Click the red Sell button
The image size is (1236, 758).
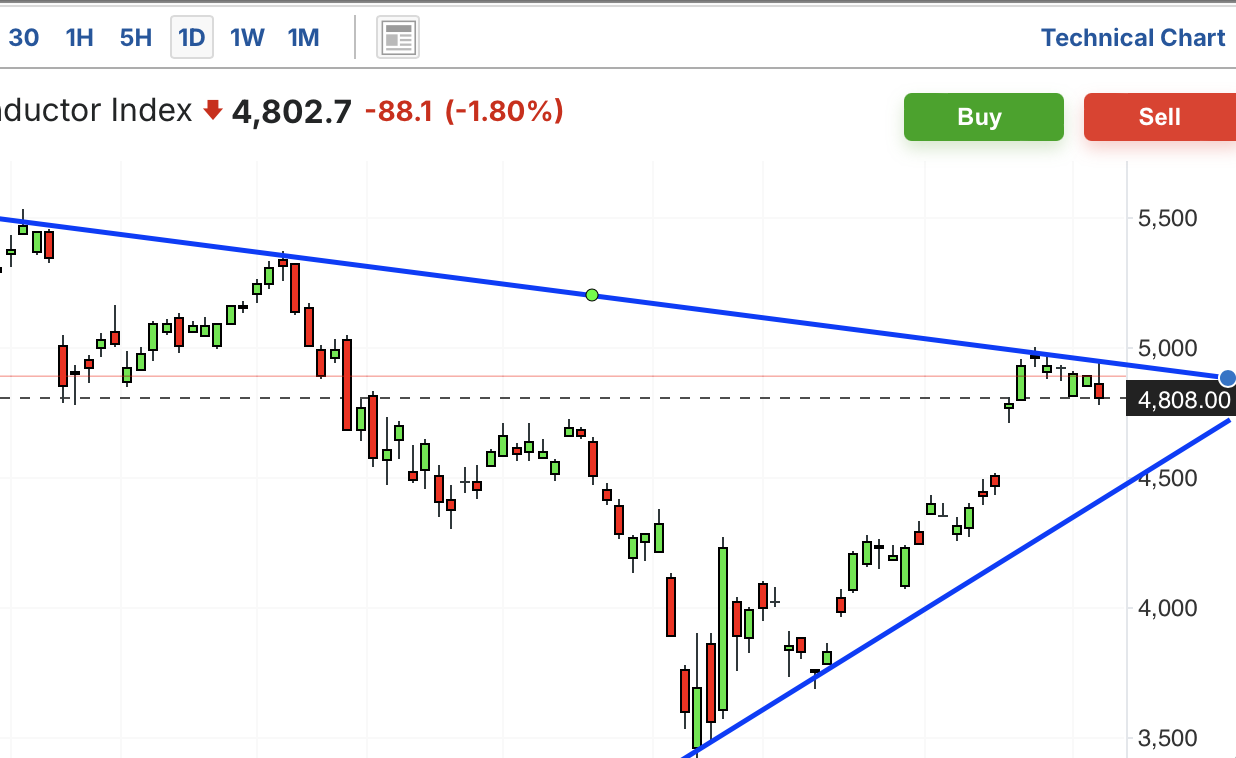coord(1160,117)
